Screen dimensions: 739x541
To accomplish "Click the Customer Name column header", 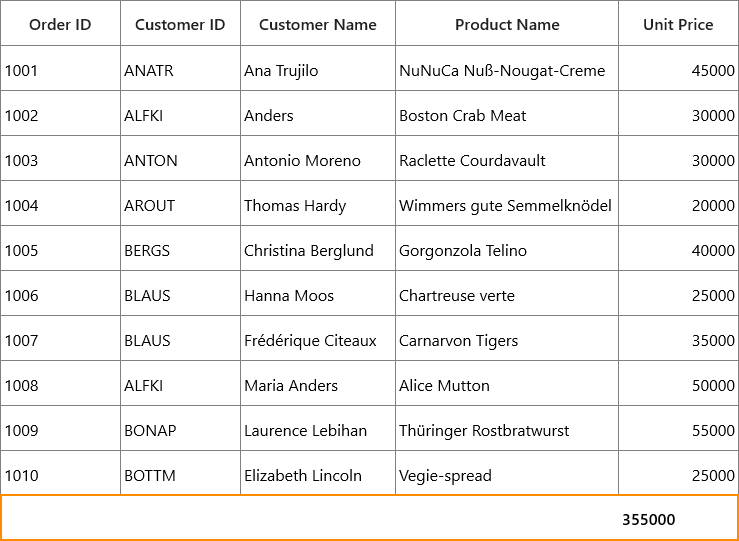I will [x=318, y=23].
